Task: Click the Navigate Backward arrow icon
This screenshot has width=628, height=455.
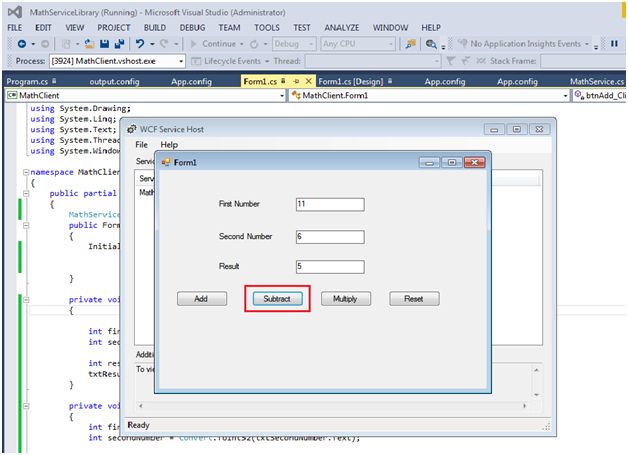Action: [x=22, y=44]
